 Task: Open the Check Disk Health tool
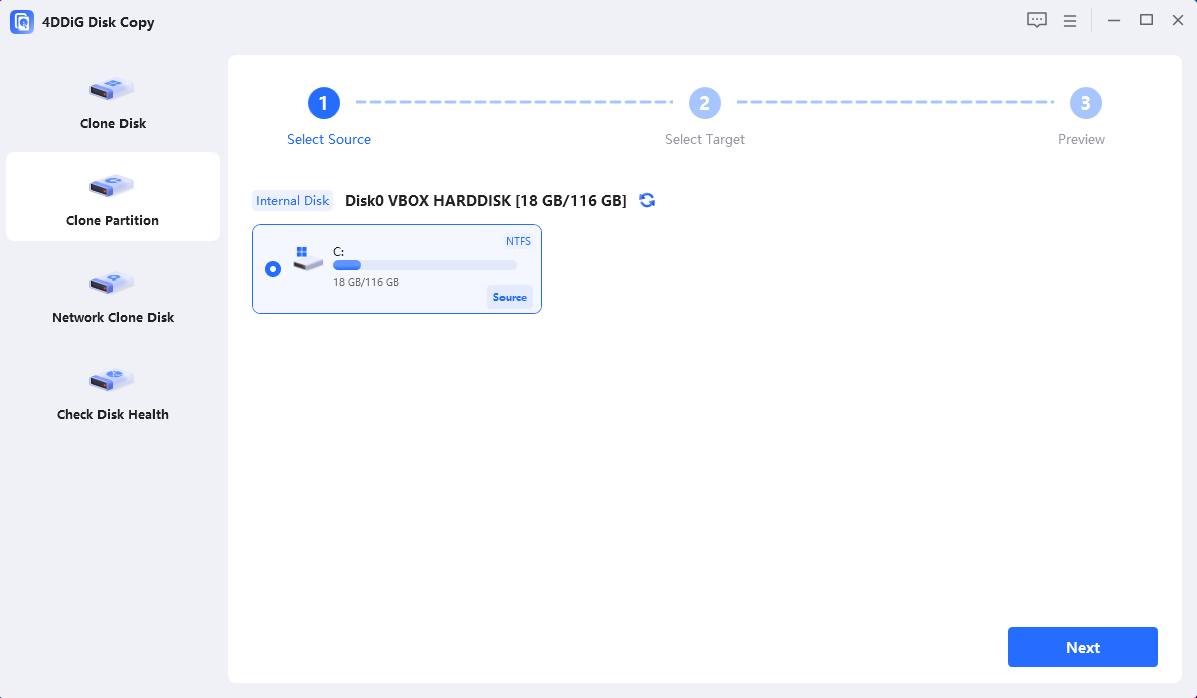(x=112, y=392)
